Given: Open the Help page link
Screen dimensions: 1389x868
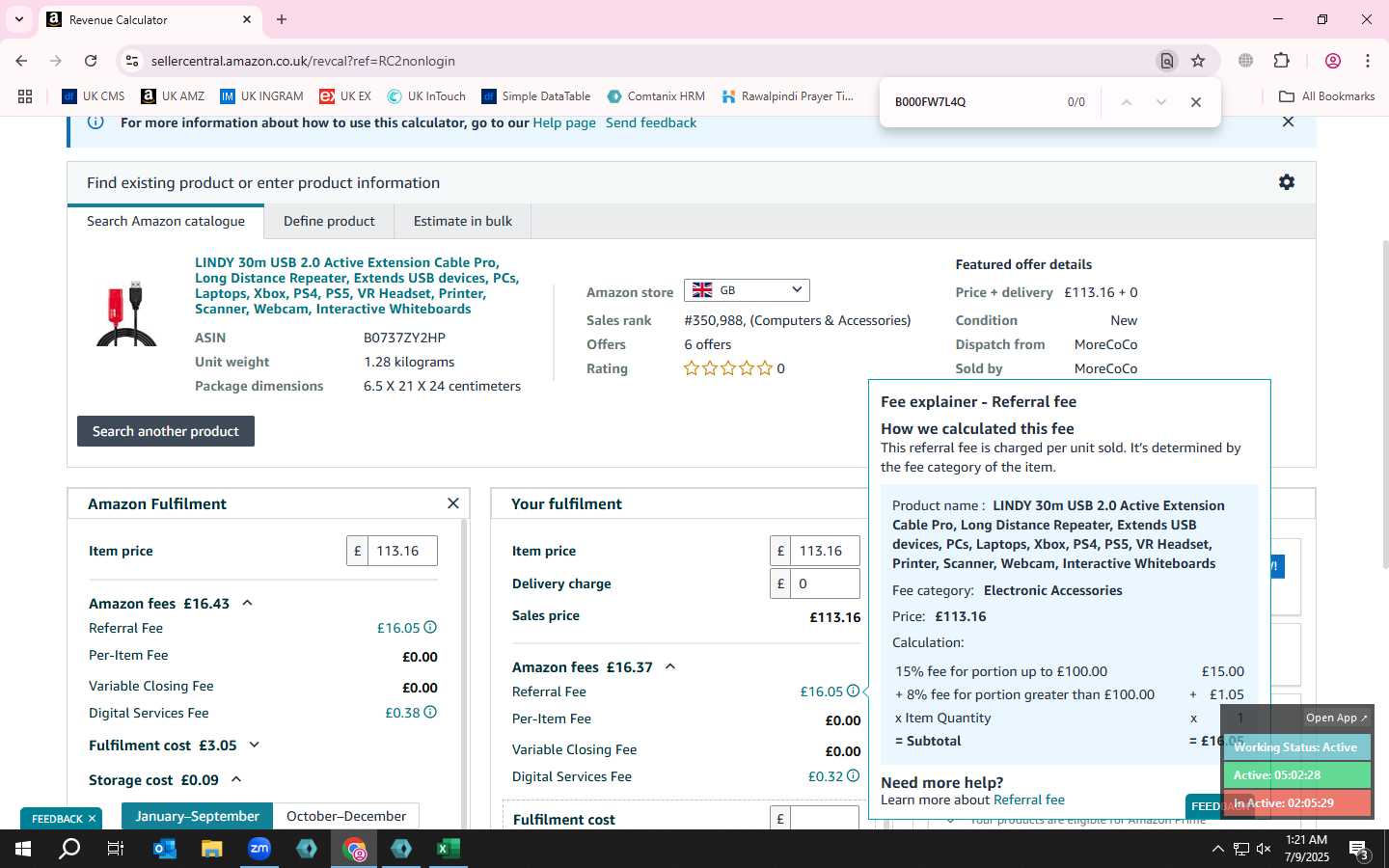Looking at the screenshot, I should click(564, 122).
